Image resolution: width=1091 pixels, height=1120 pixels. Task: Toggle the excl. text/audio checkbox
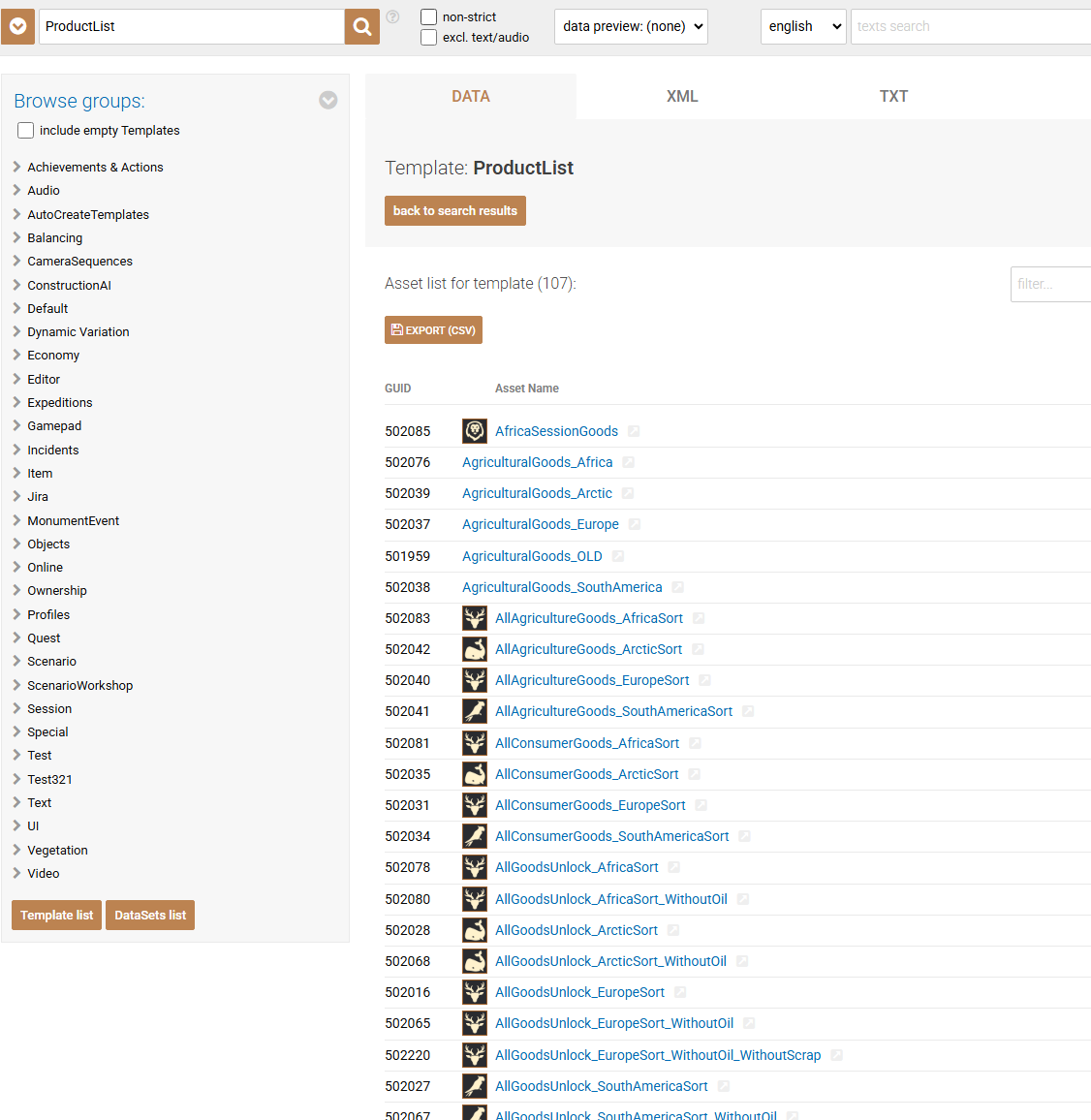(x=428, y=38)
